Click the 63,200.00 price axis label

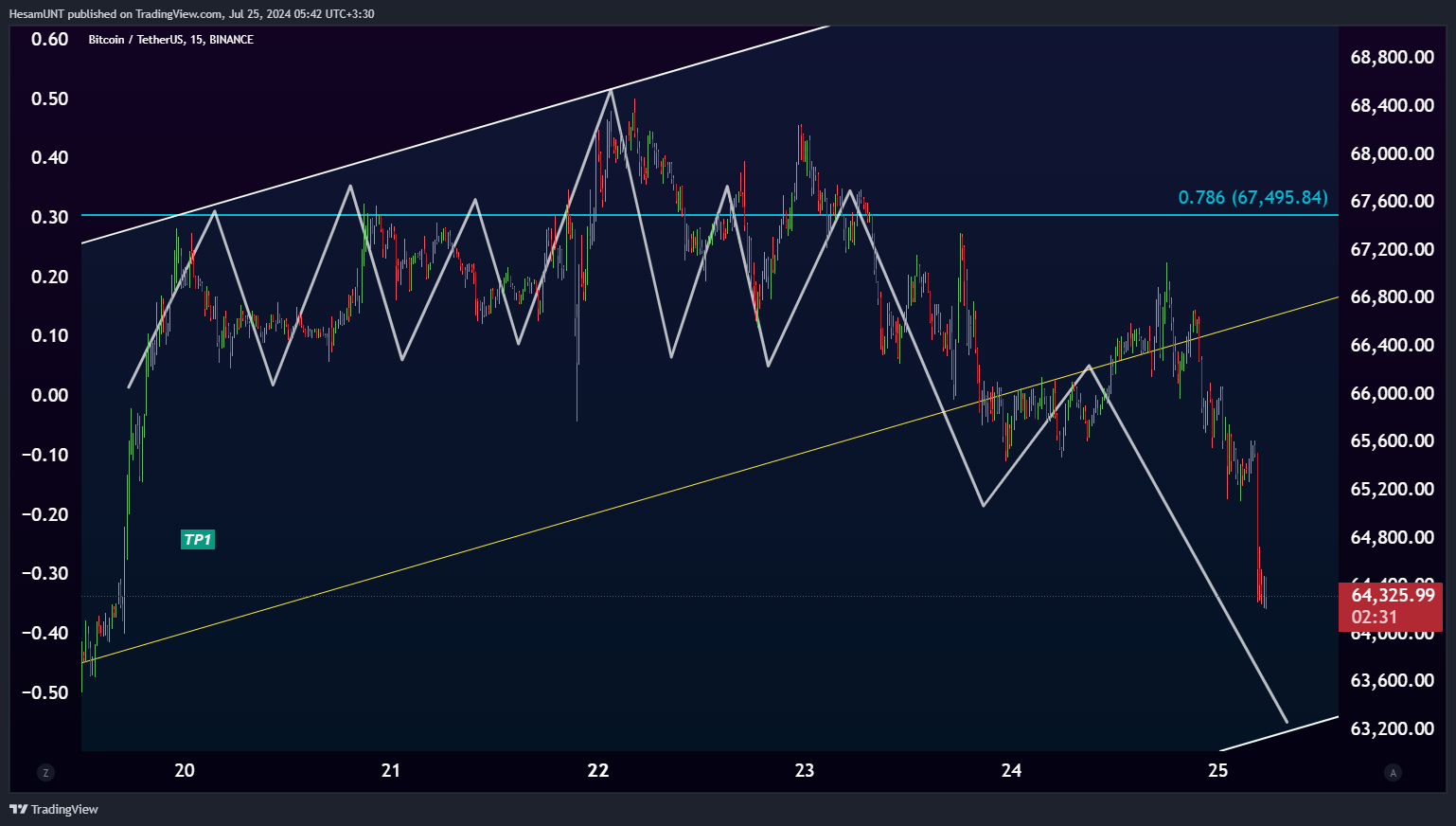1392,728
